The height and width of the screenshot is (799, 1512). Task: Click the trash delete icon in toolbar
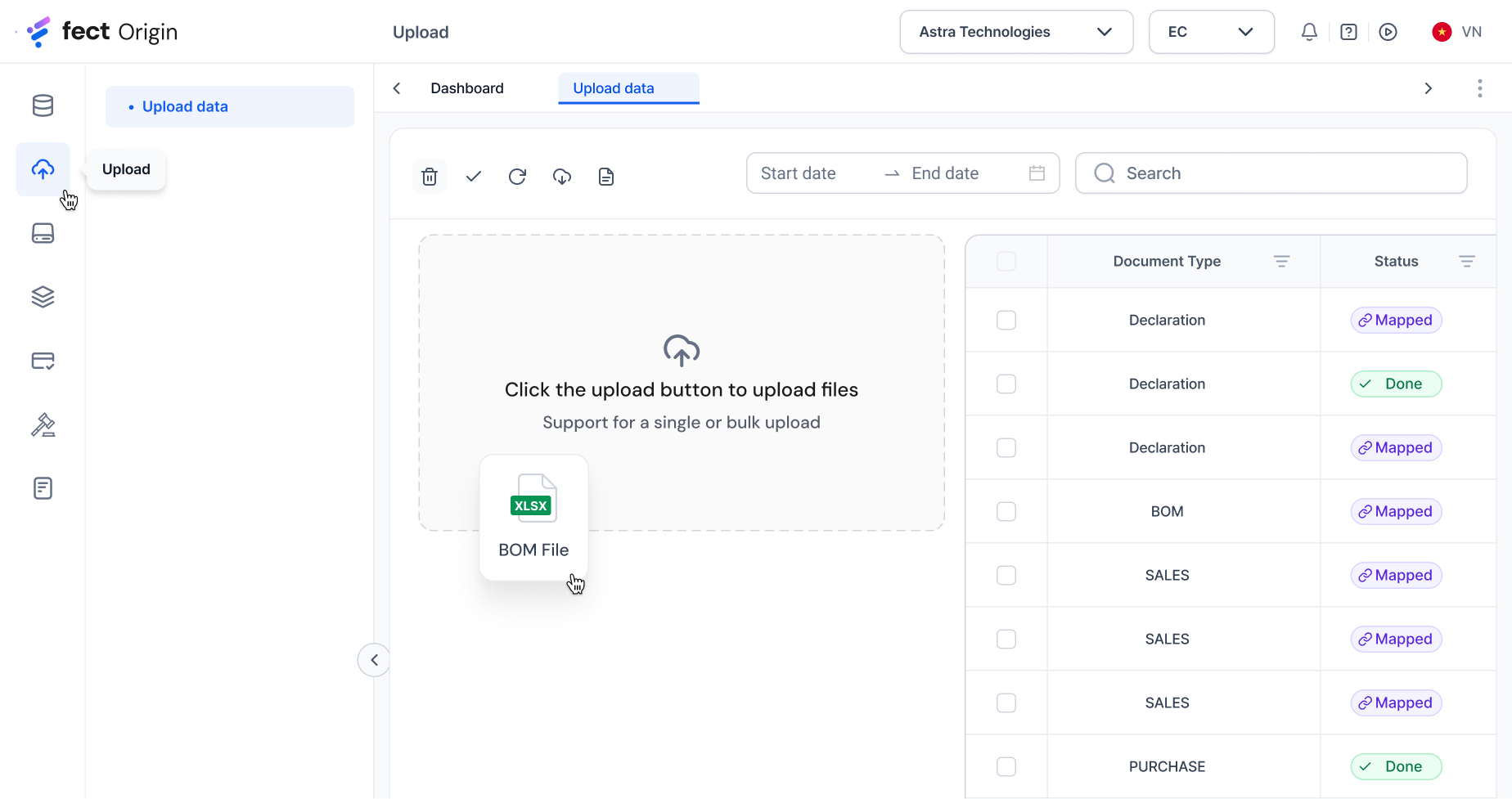click(x=430, y=177)
